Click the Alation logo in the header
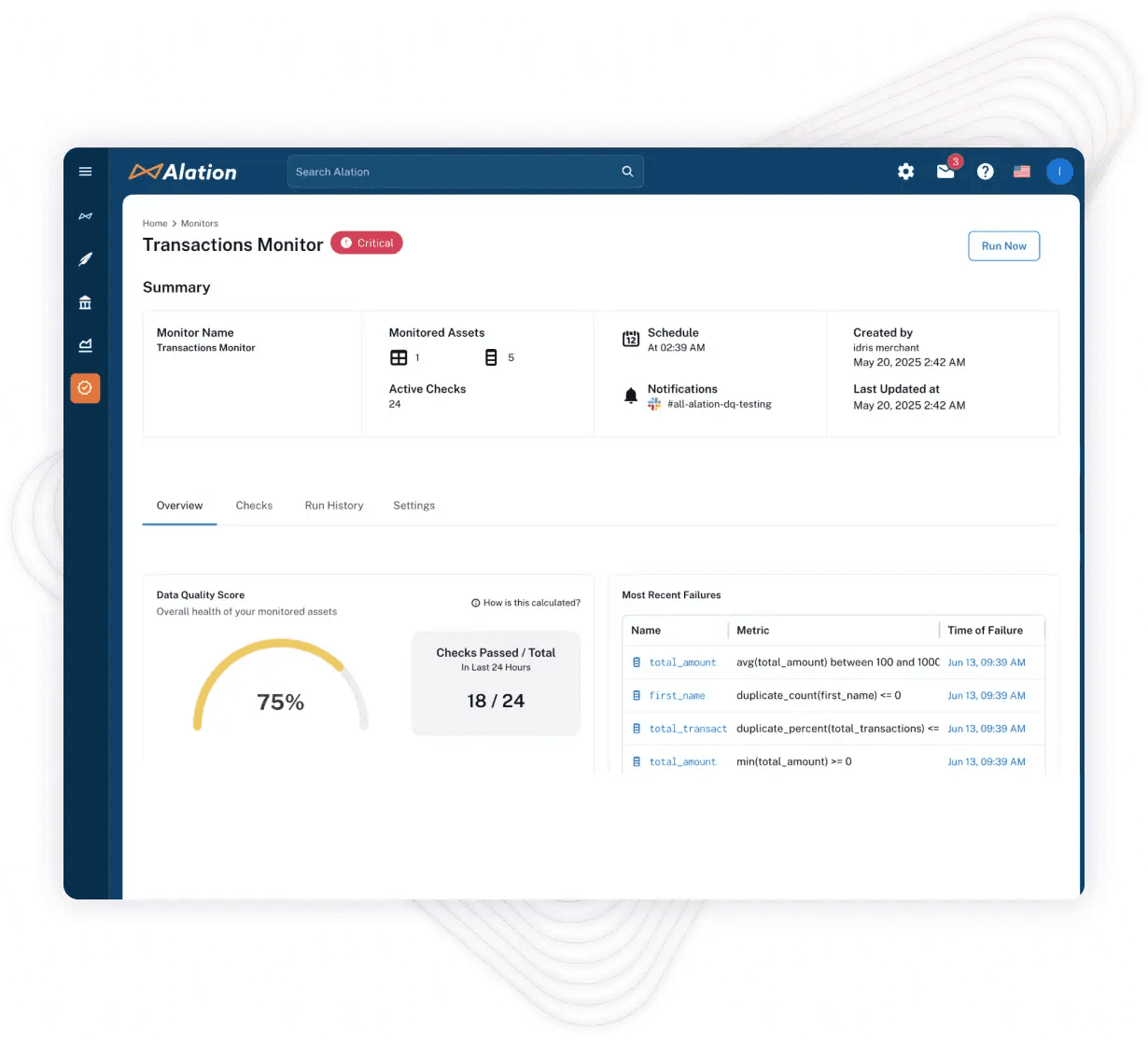 [x=183, y=172]
